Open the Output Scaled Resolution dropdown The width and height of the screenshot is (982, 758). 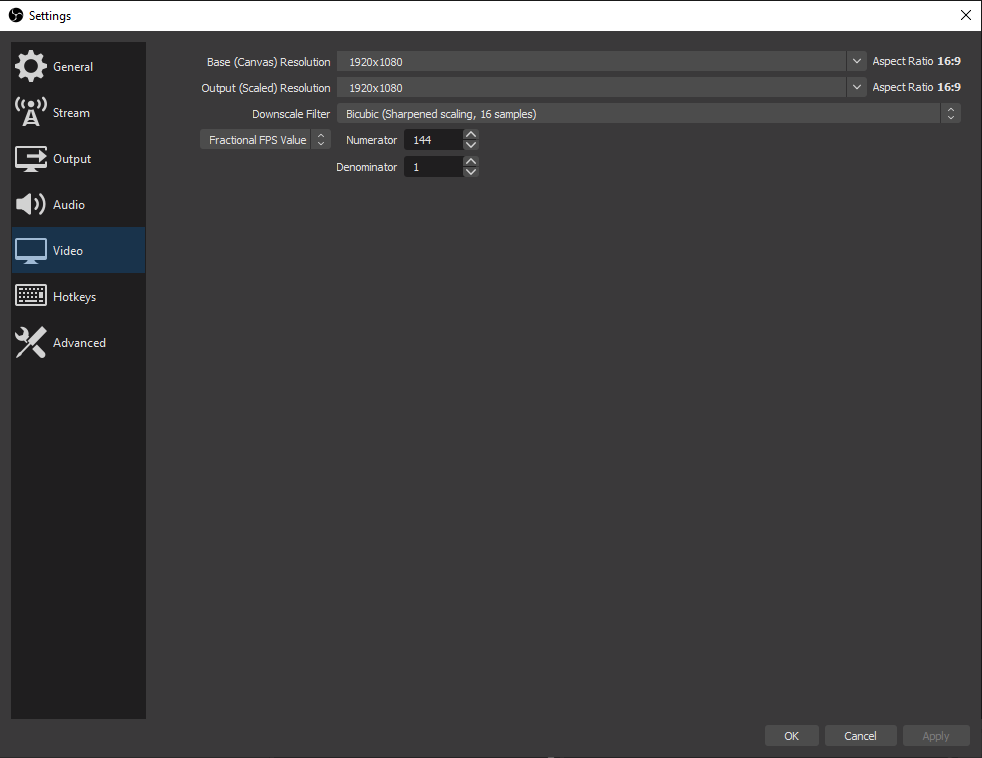point(856,87)
